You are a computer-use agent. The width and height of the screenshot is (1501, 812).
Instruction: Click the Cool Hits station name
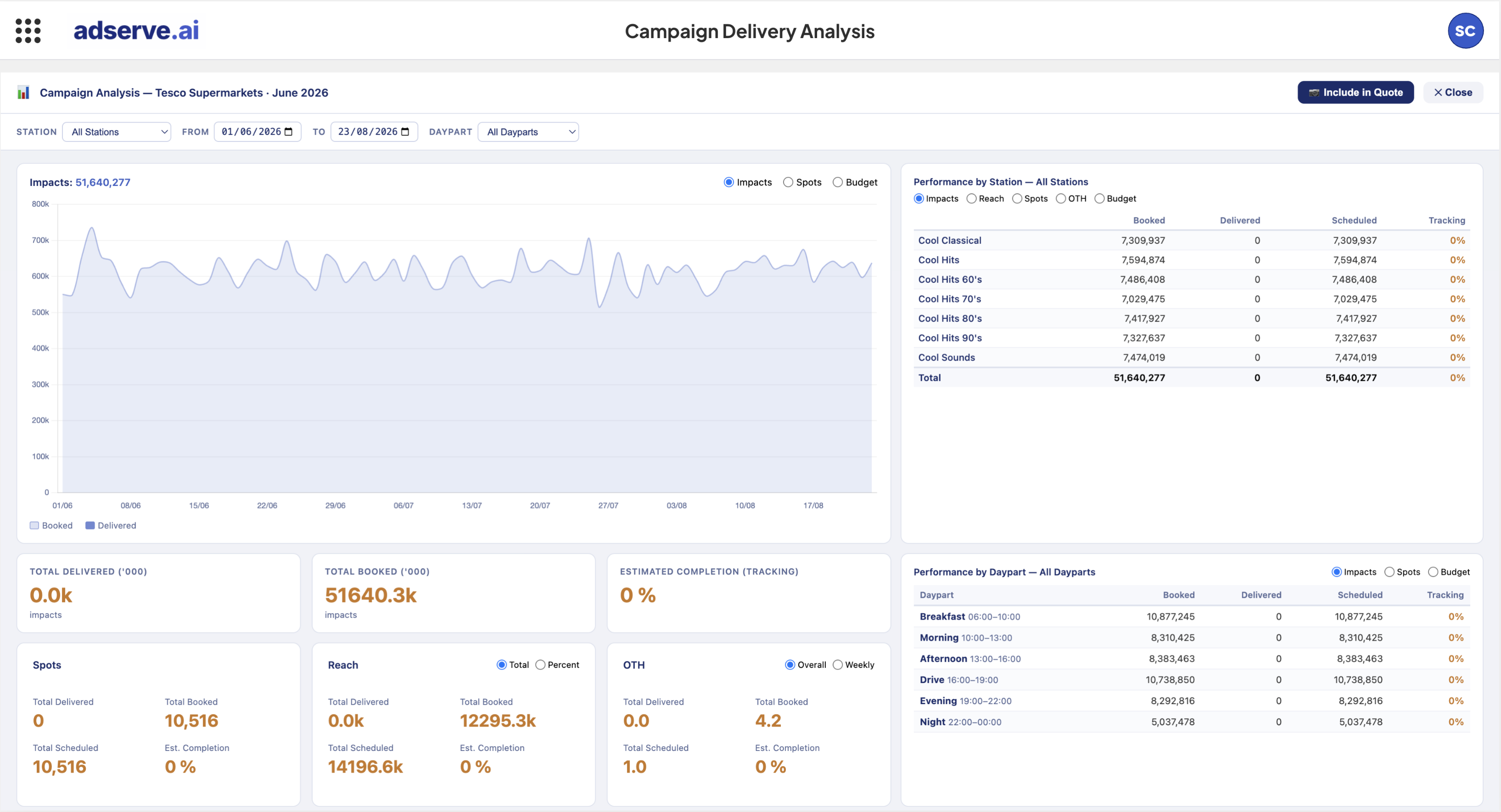(x=938, y=260)
